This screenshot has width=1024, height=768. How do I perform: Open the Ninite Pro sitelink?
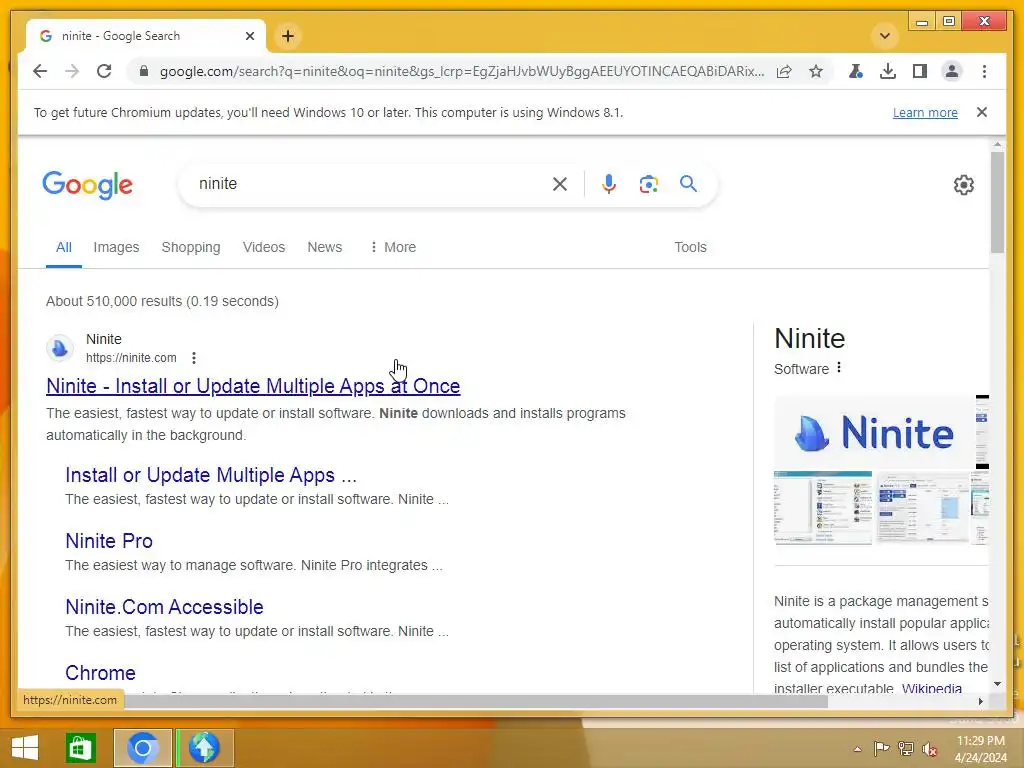pyautogui.click(x=109, y=541)
